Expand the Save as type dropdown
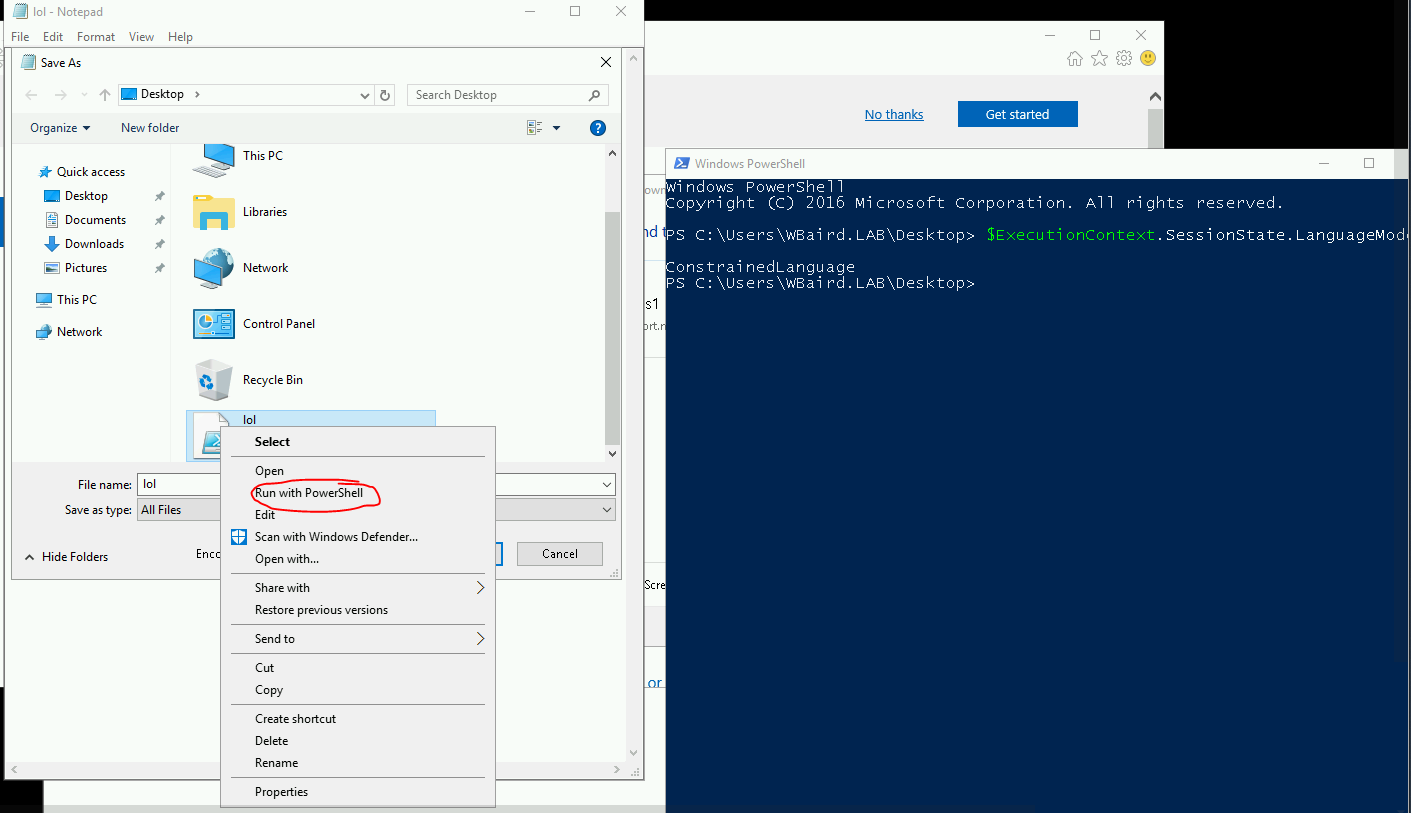The width and height of the screenshot is (1411, 813). pyautogui.click(x=606, y=510)
